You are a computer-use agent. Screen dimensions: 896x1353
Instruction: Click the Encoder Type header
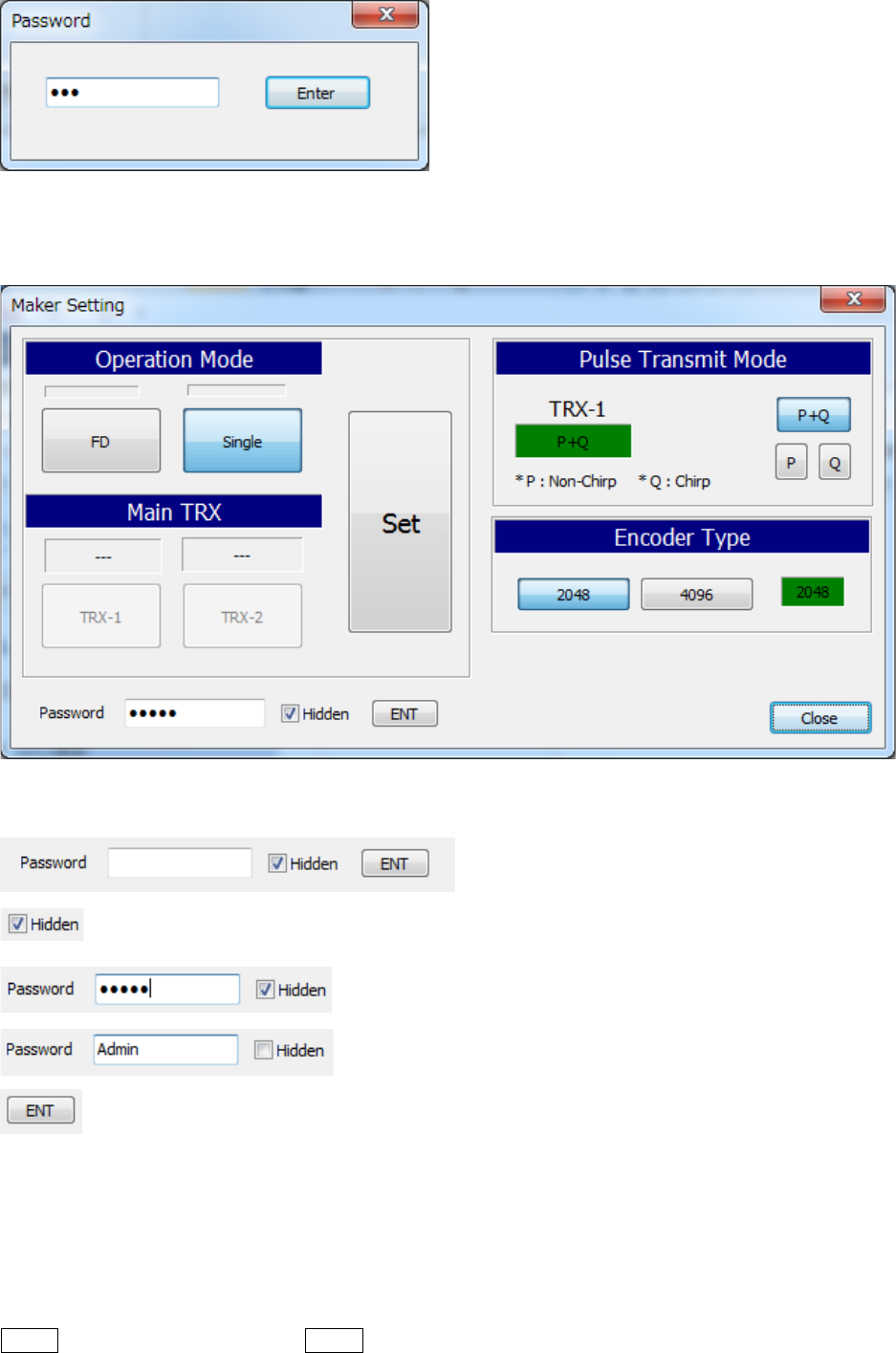[x=682, y=536]
